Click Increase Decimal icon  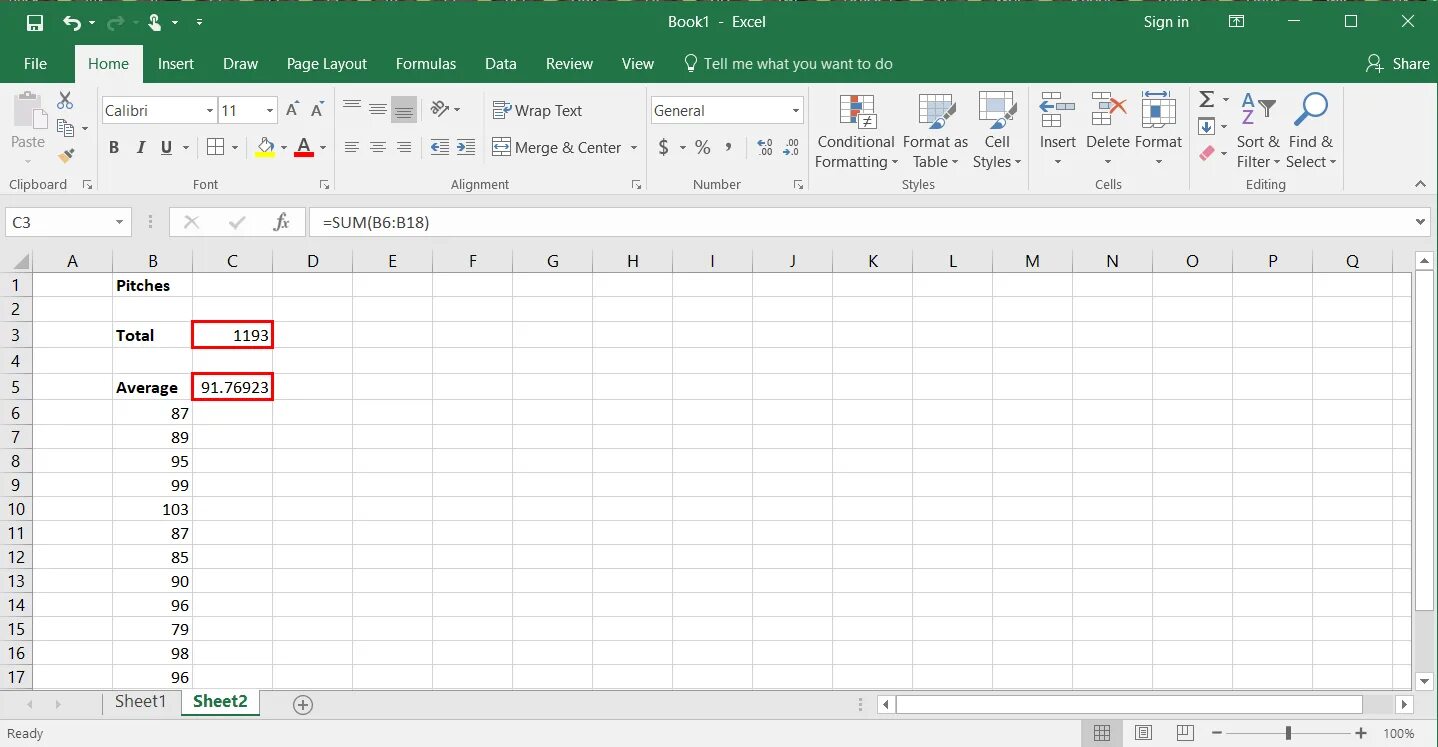coord(765,147)
